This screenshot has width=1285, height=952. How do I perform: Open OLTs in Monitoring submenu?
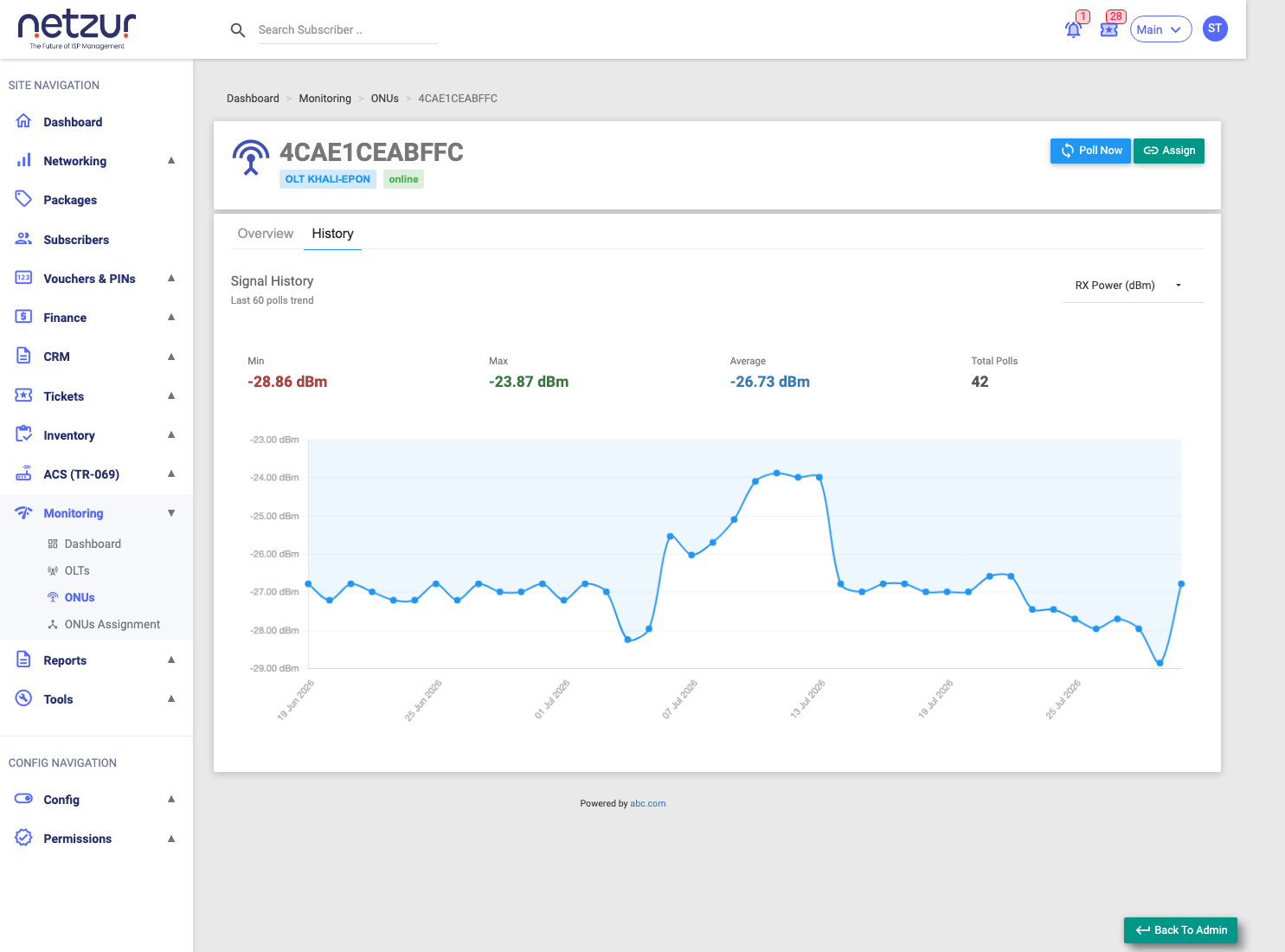click(77, 570)
